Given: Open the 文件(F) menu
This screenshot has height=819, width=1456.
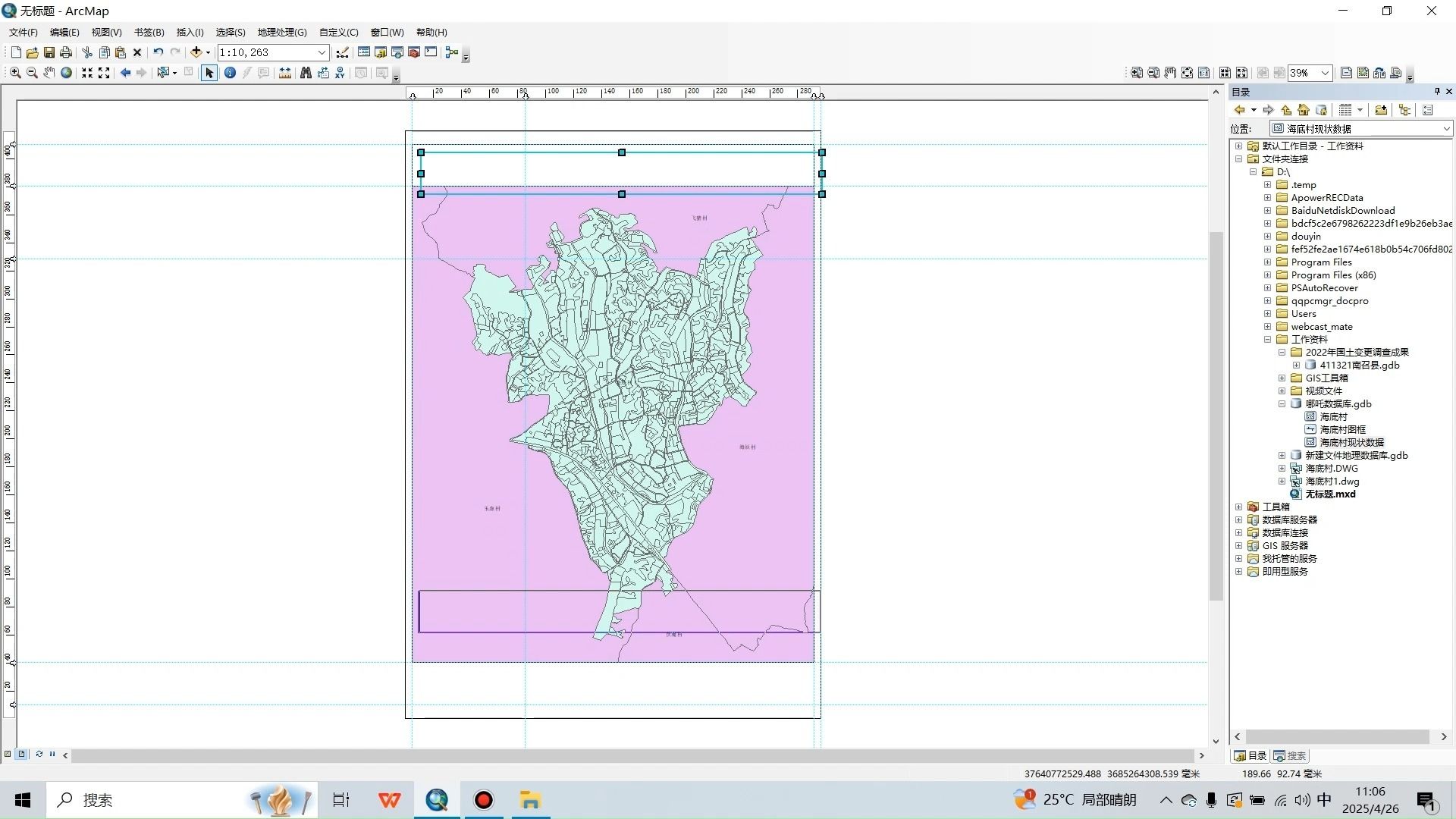Looking at the screenshot, I should coord(24,33).
